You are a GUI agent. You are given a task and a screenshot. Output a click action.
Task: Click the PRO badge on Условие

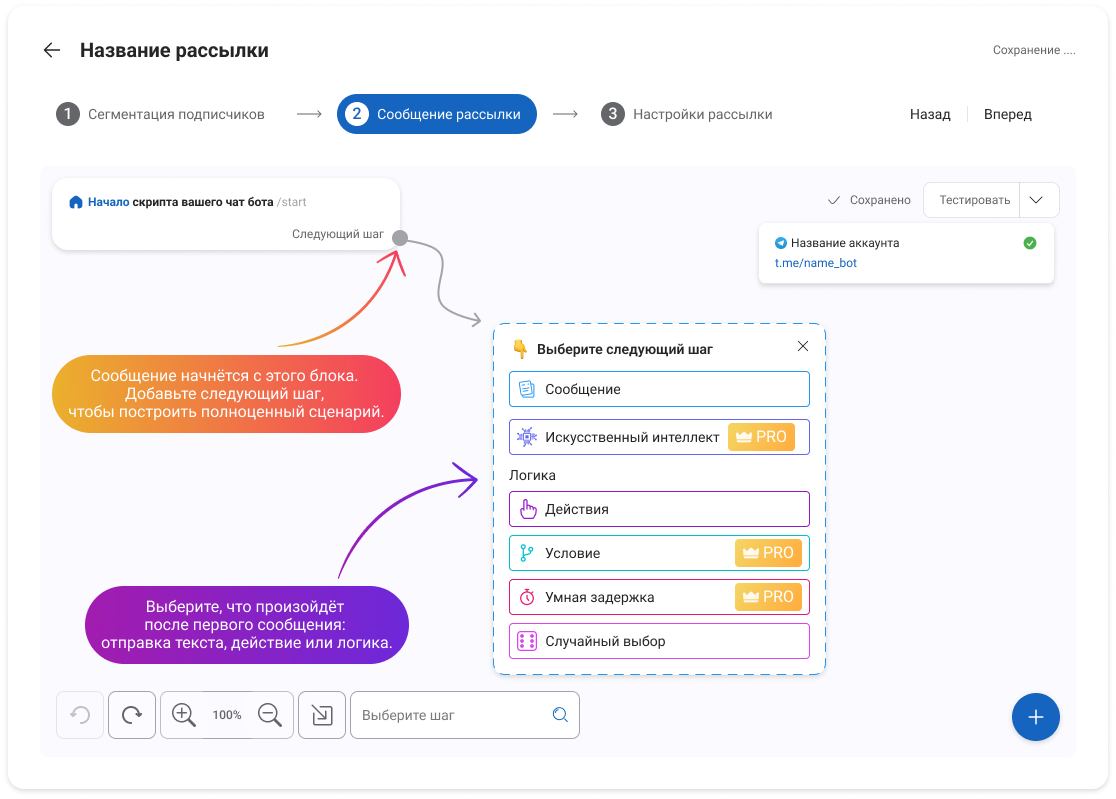pos(768,553)
